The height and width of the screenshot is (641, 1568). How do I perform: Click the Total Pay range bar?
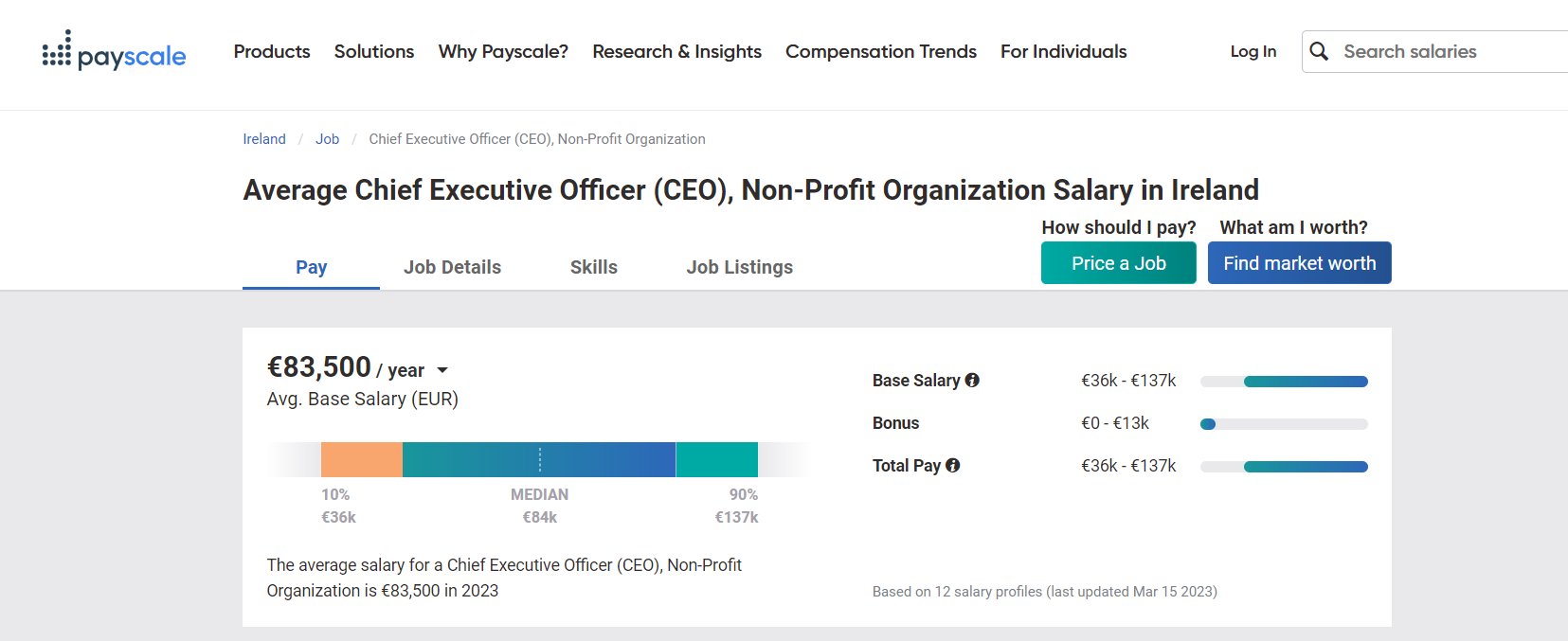coord(1284,467)
